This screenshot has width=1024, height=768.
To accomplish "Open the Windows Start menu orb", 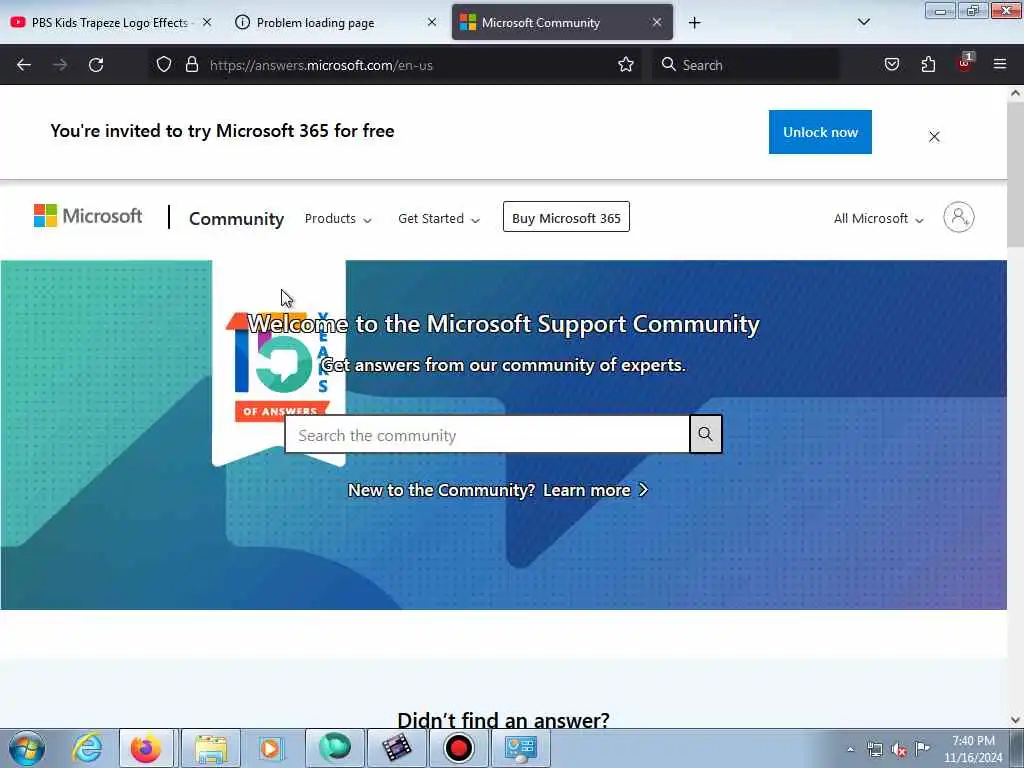I will point(27,748).
